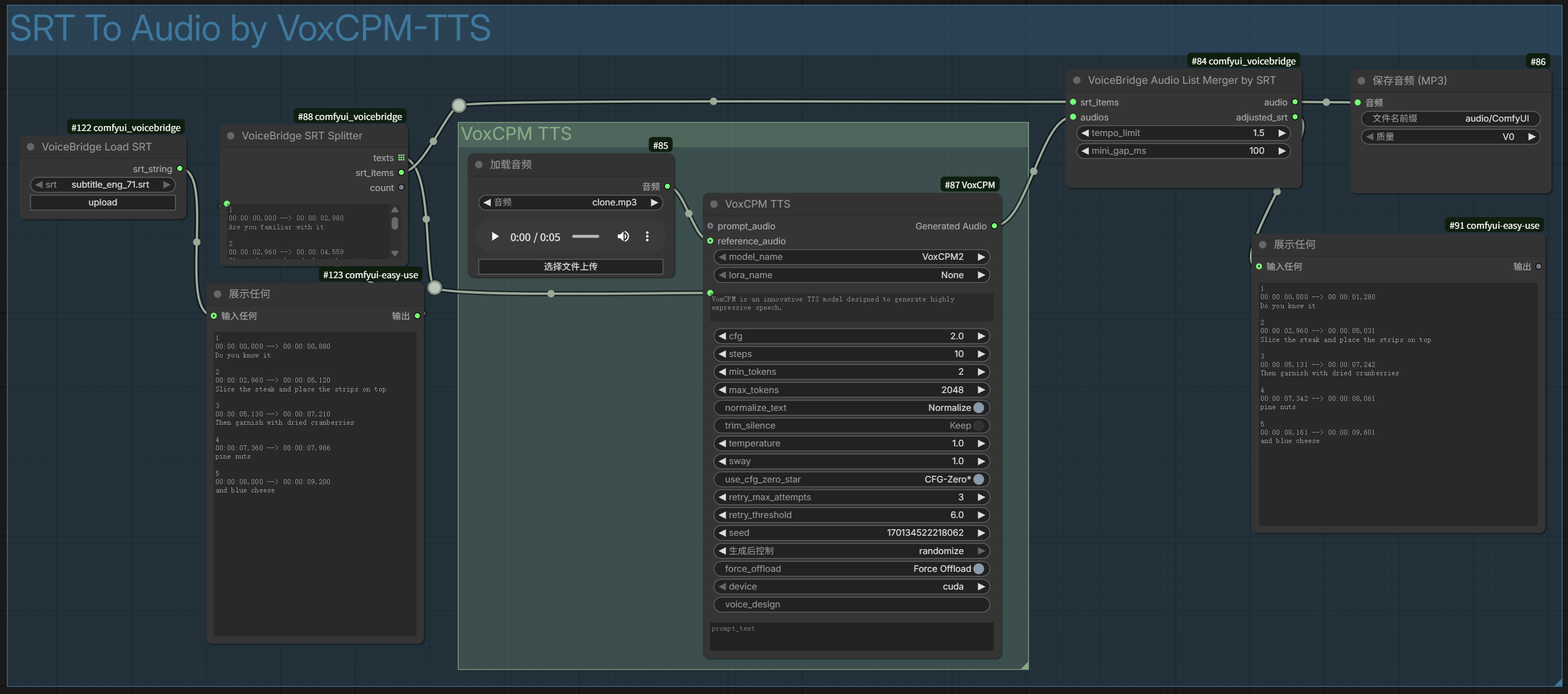Open the srt file subtitle_eng_71.srt dropdown
The width and height of the screenshot is (1568, 694).
103,184
